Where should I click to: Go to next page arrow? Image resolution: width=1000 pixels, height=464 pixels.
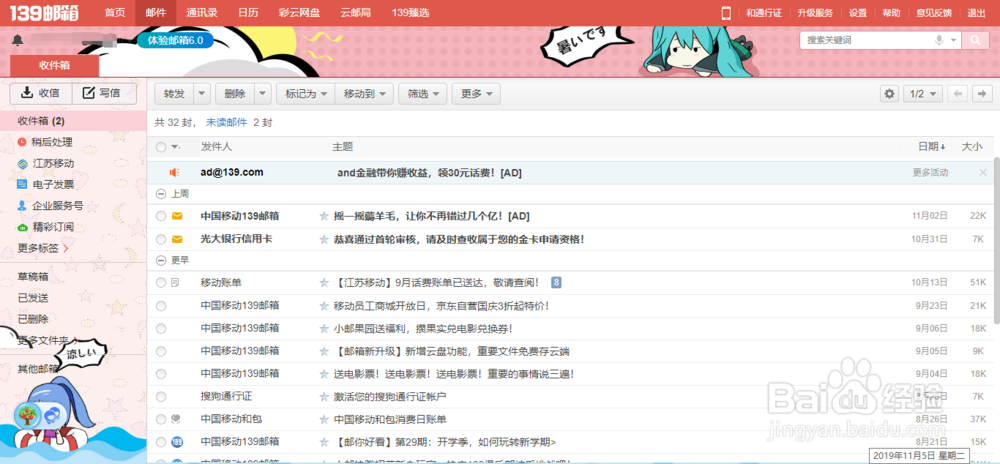coord(982,94)
